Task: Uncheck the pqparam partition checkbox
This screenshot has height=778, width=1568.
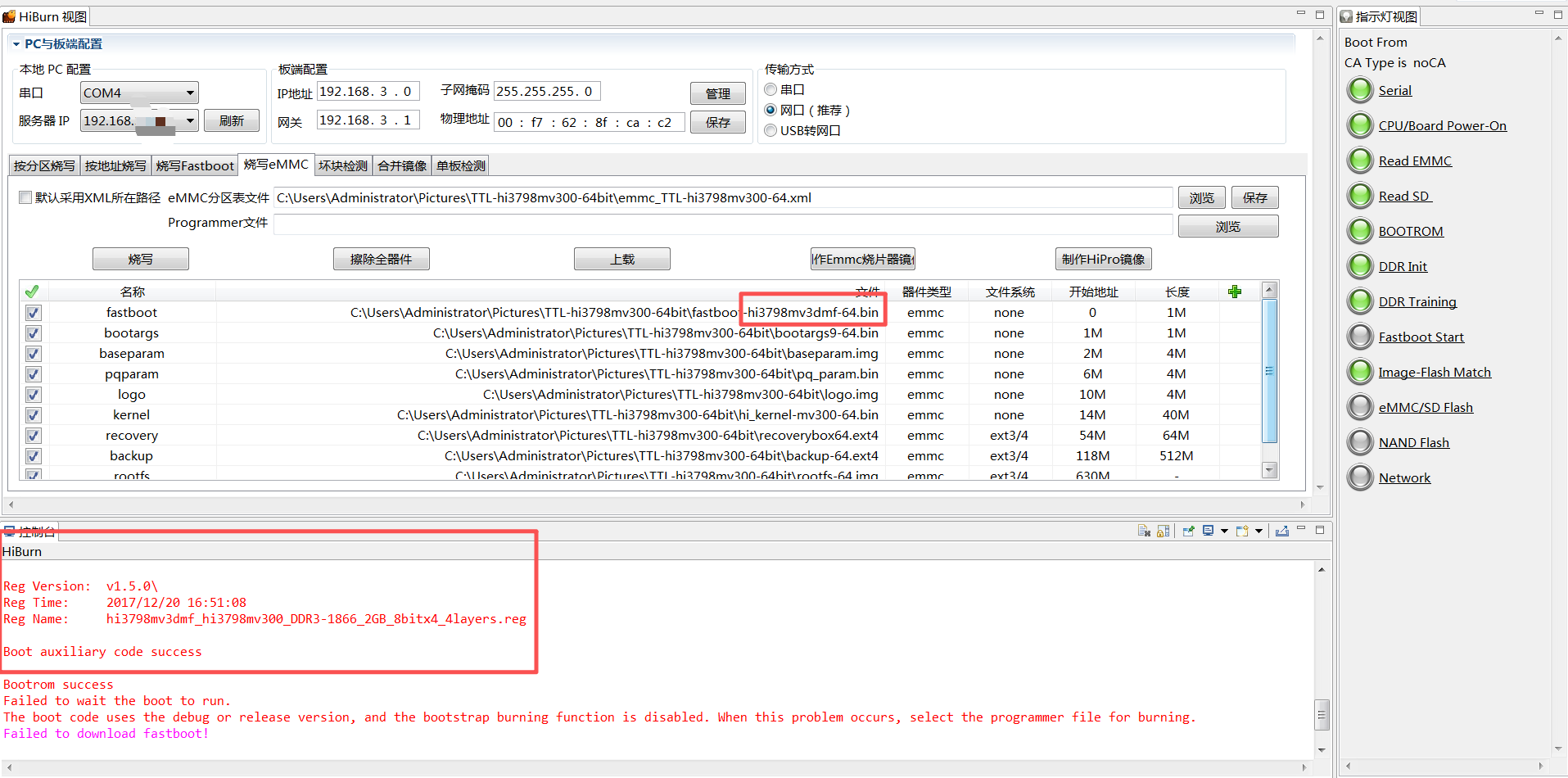Action: tap(33, 374)
